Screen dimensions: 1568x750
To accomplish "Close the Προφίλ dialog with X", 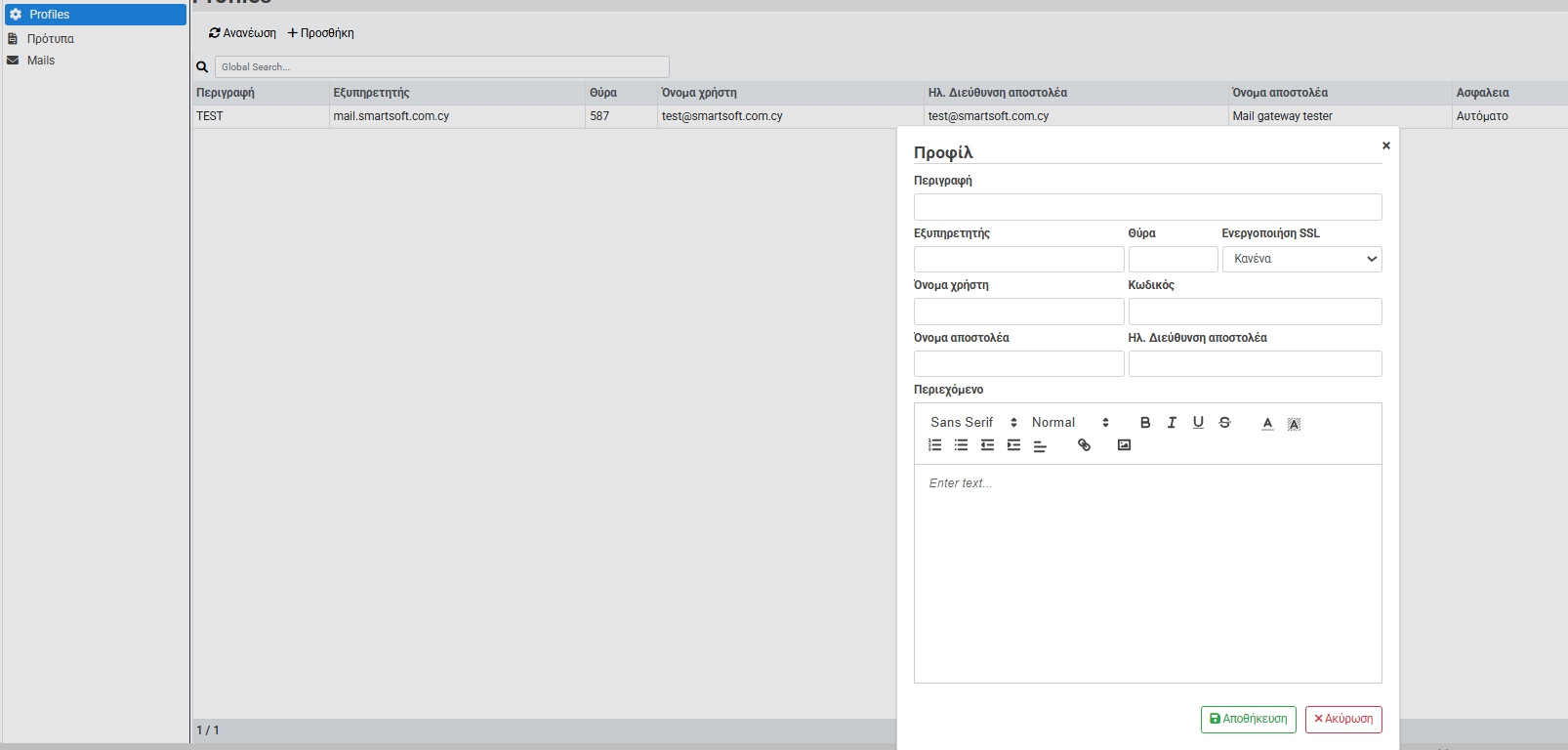I will click(1385, 146).
